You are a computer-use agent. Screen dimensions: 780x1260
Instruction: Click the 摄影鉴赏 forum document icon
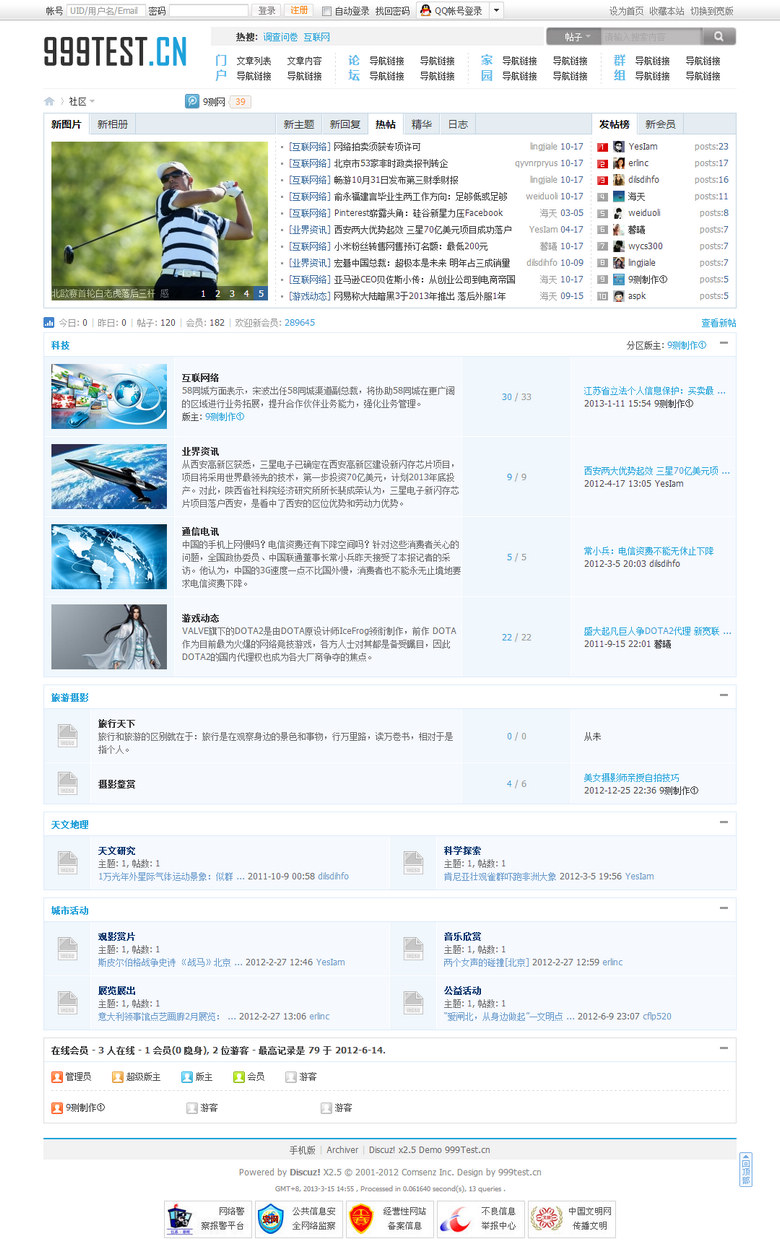point(67,783)
